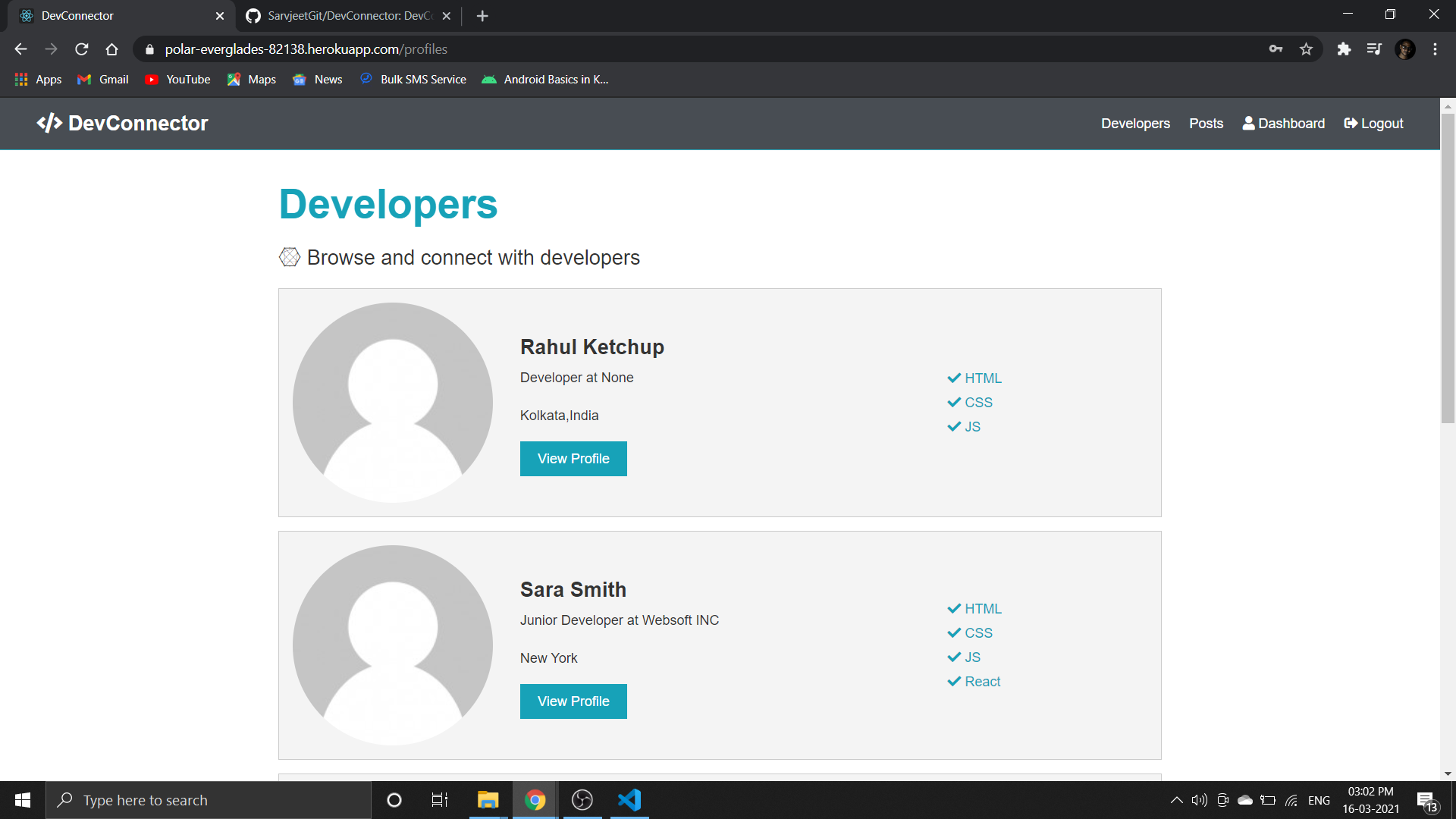This screenshot has height=819, width=1456.
Task: View Sara Smith's profile
Action: (573, 701)
